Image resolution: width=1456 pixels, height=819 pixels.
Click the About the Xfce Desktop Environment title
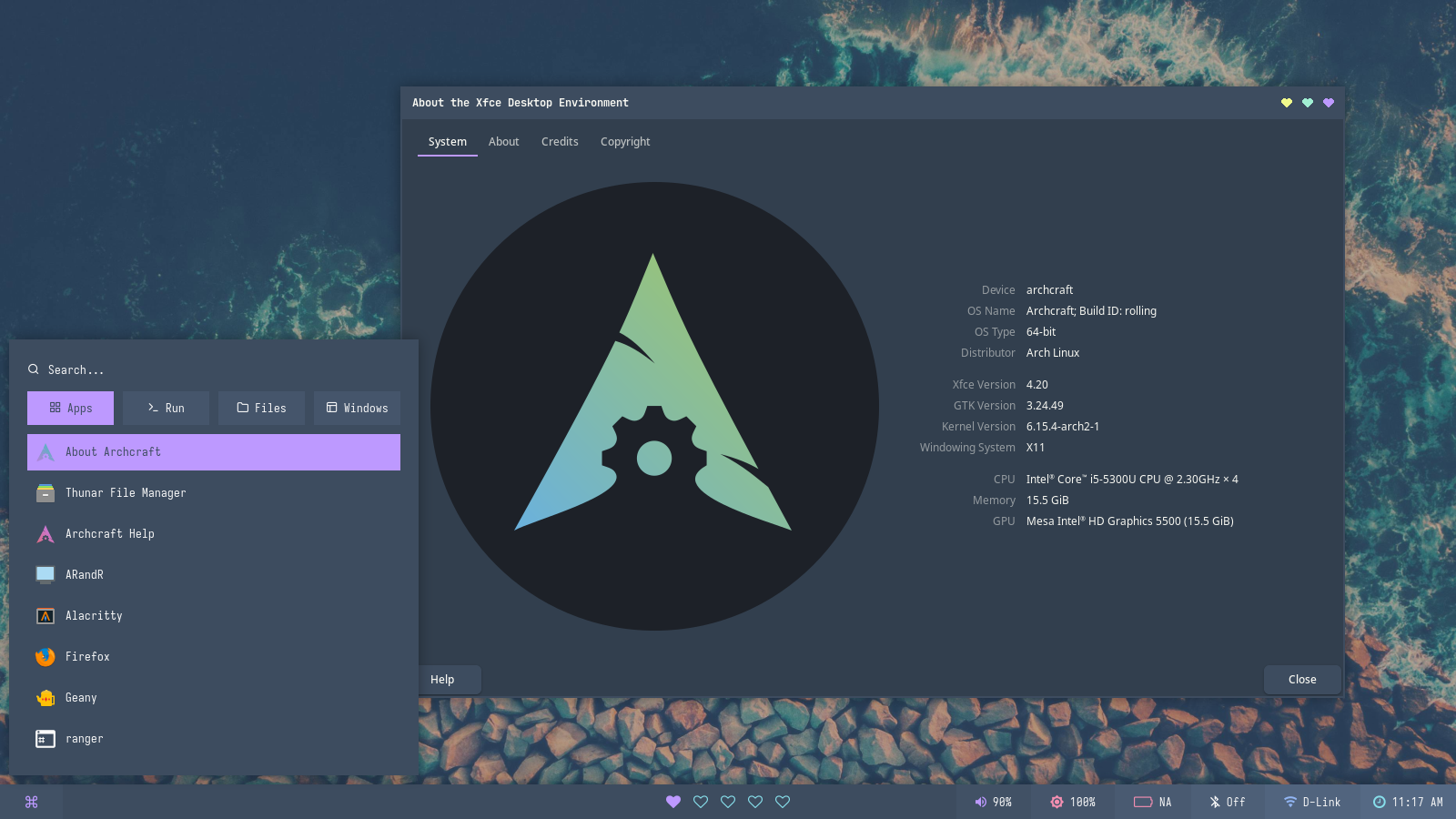click(x=521, y=103)
